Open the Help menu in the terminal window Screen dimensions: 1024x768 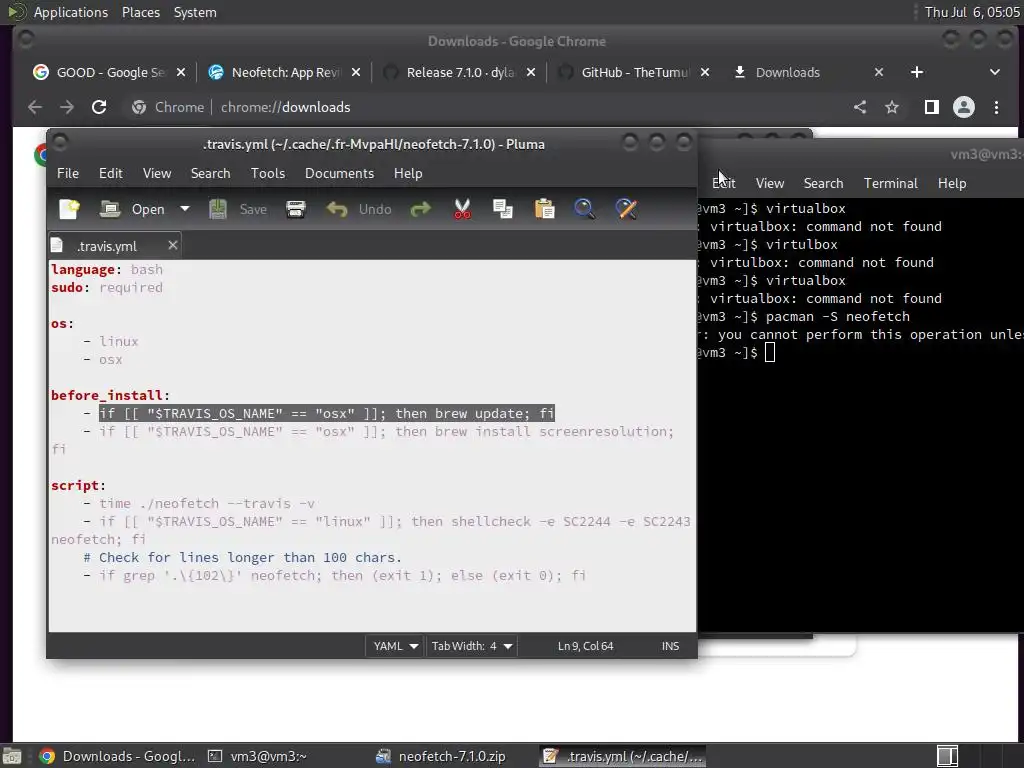coord(952,184)
